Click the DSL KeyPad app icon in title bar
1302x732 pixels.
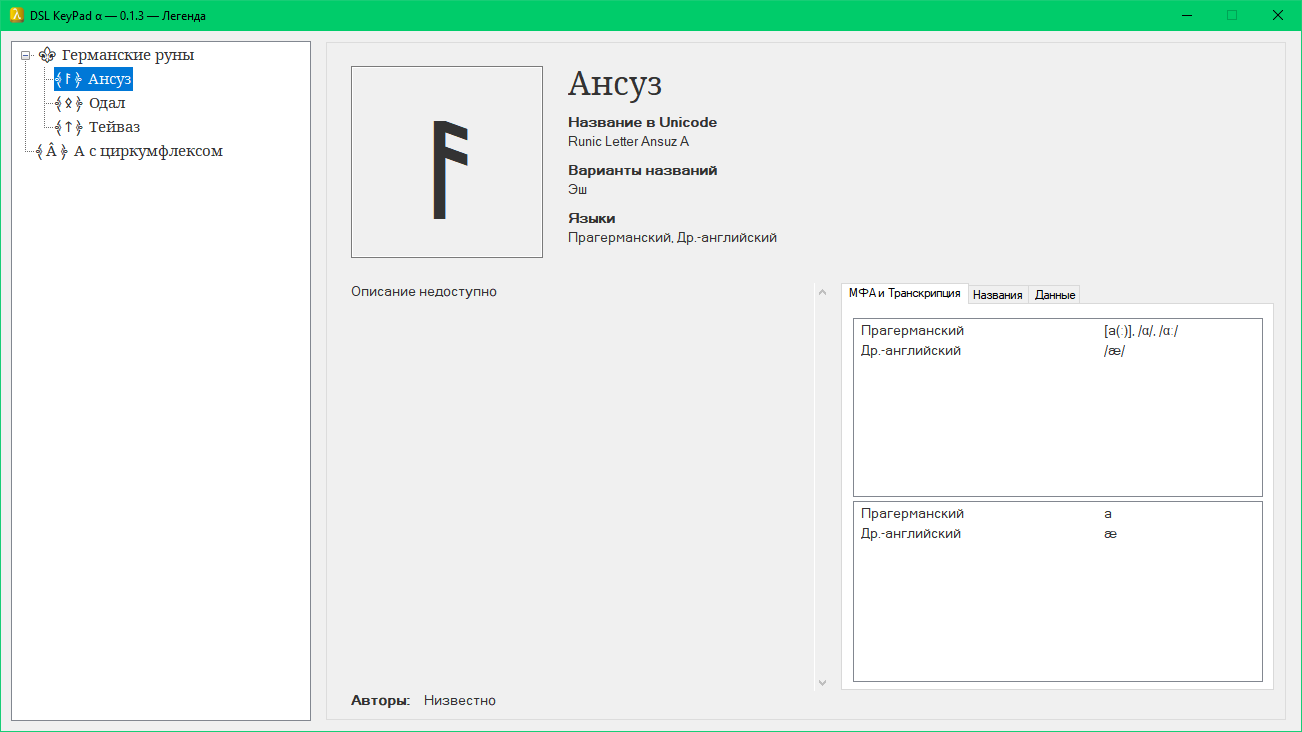[15, 15]
